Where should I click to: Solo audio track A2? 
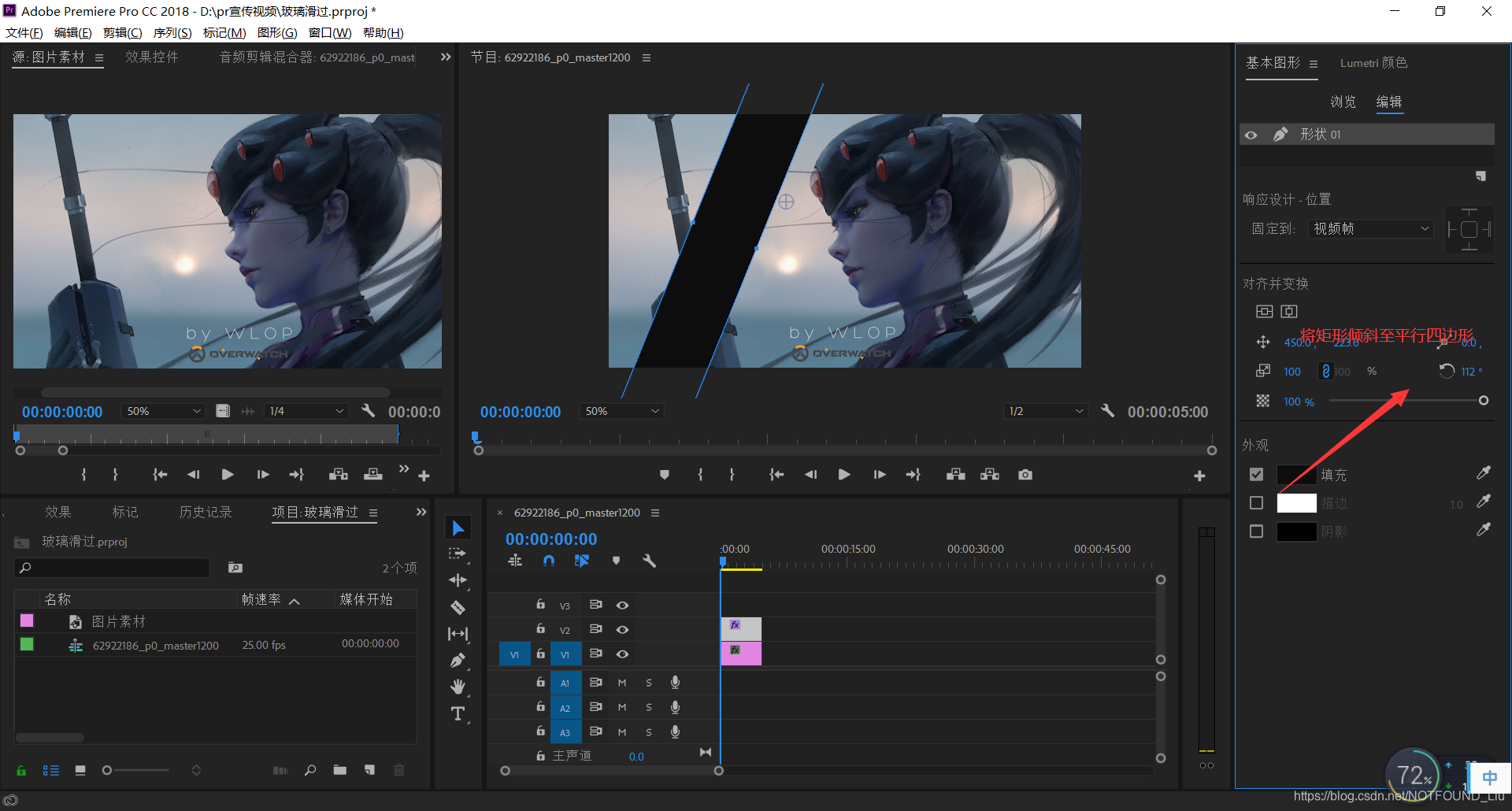click(649, 707)
